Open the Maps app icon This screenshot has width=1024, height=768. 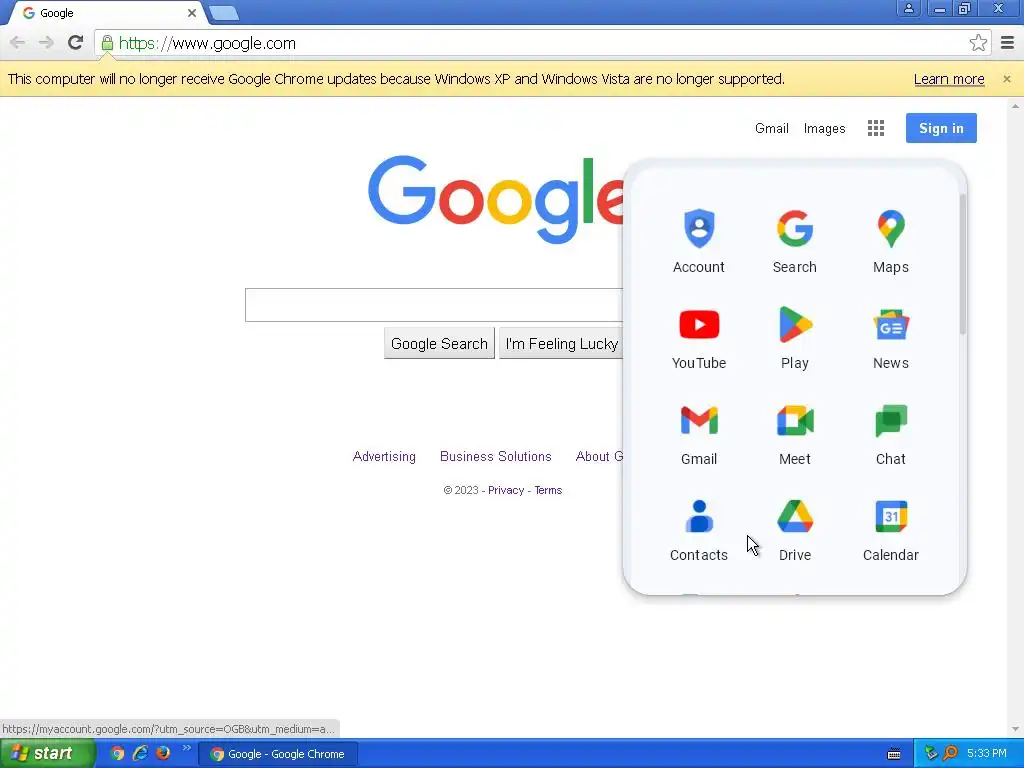pos(891,240)
